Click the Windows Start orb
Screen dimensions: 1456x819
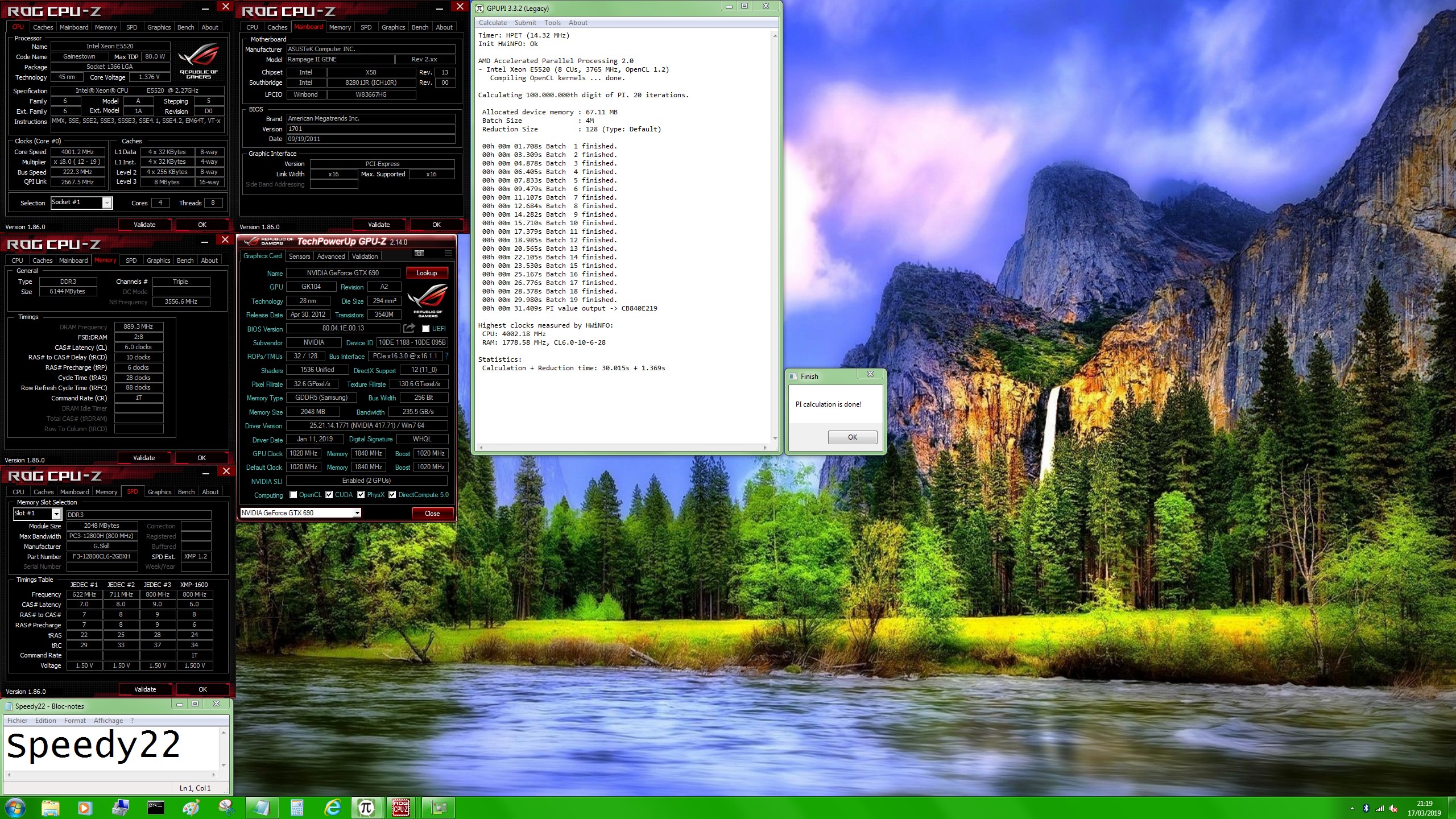click(x=15, y=807)
